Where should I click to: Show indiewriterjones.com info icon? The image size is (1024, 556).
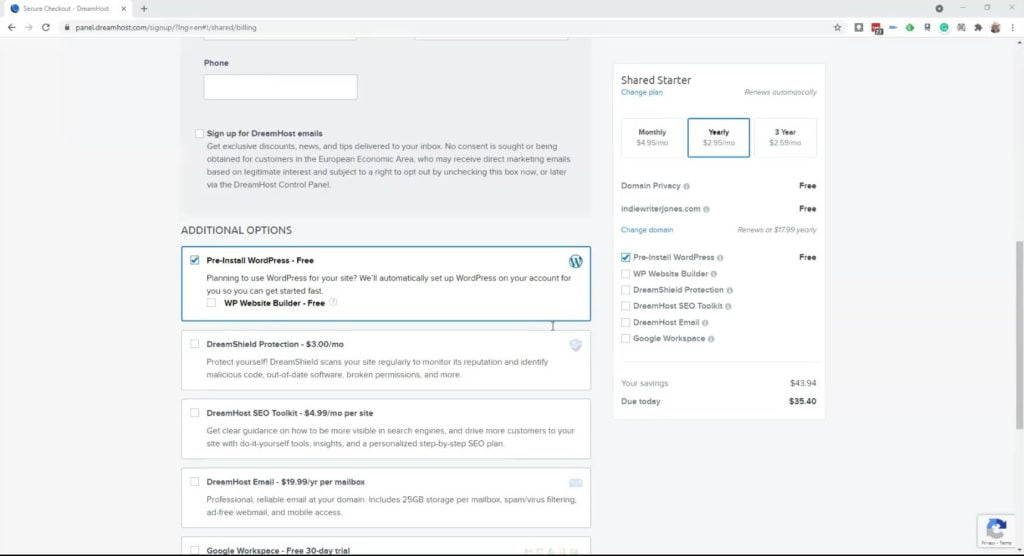point(706,209)
